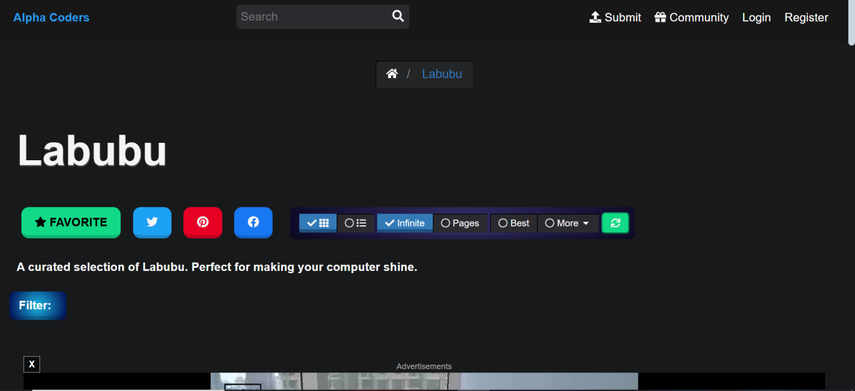Close the advertisement with X
The height and width of the screenshot is (391, 855).
[32, 364]
